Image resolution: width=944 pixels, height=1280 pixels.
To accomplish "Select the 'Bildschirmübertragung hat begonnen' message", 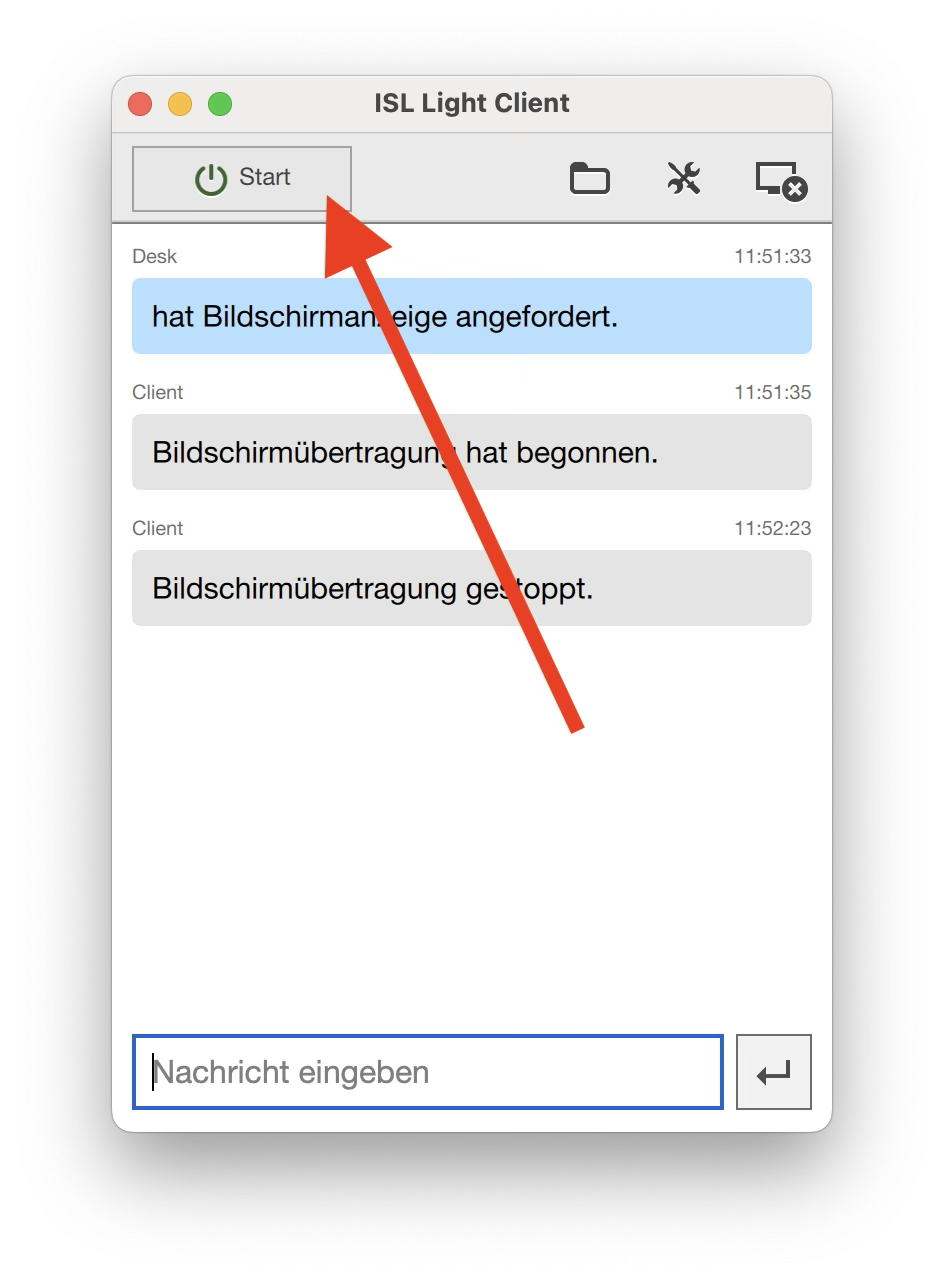I will 472,452.
